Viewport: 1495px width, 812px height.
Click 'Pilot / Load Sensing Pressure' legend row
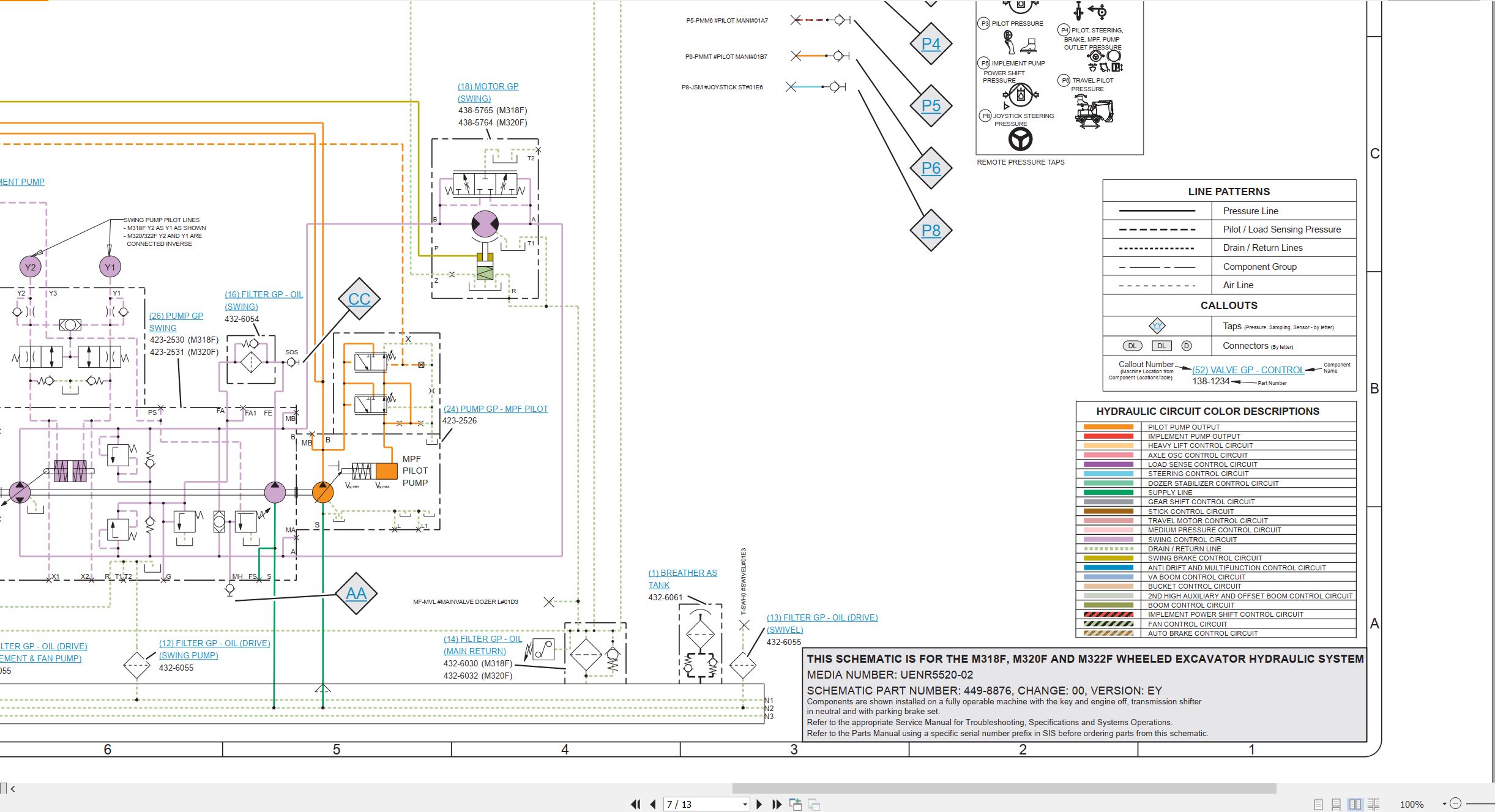click(1229, 229)
